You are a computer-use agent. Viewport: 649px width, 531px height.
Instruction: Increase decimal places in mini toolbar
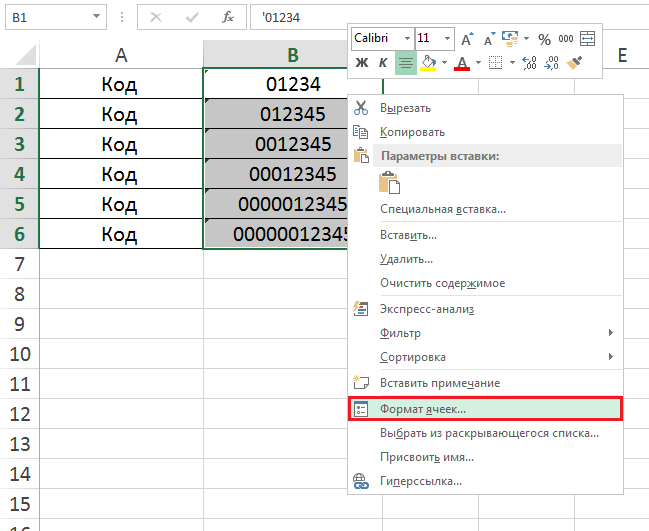529,63
